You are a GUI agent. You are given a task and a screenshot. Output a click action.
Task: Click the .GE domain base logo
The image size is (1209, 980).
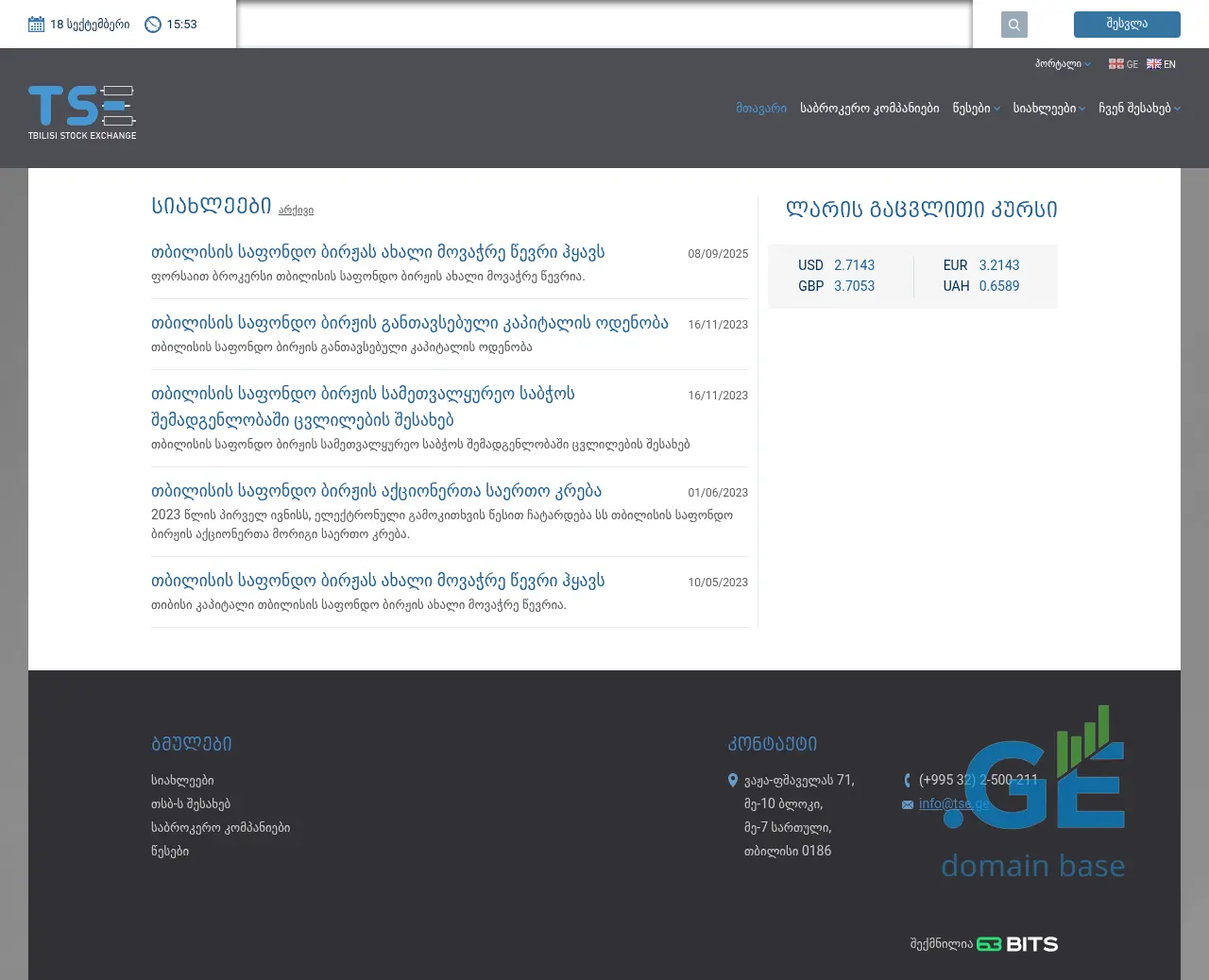click(x=1033, y=793)
